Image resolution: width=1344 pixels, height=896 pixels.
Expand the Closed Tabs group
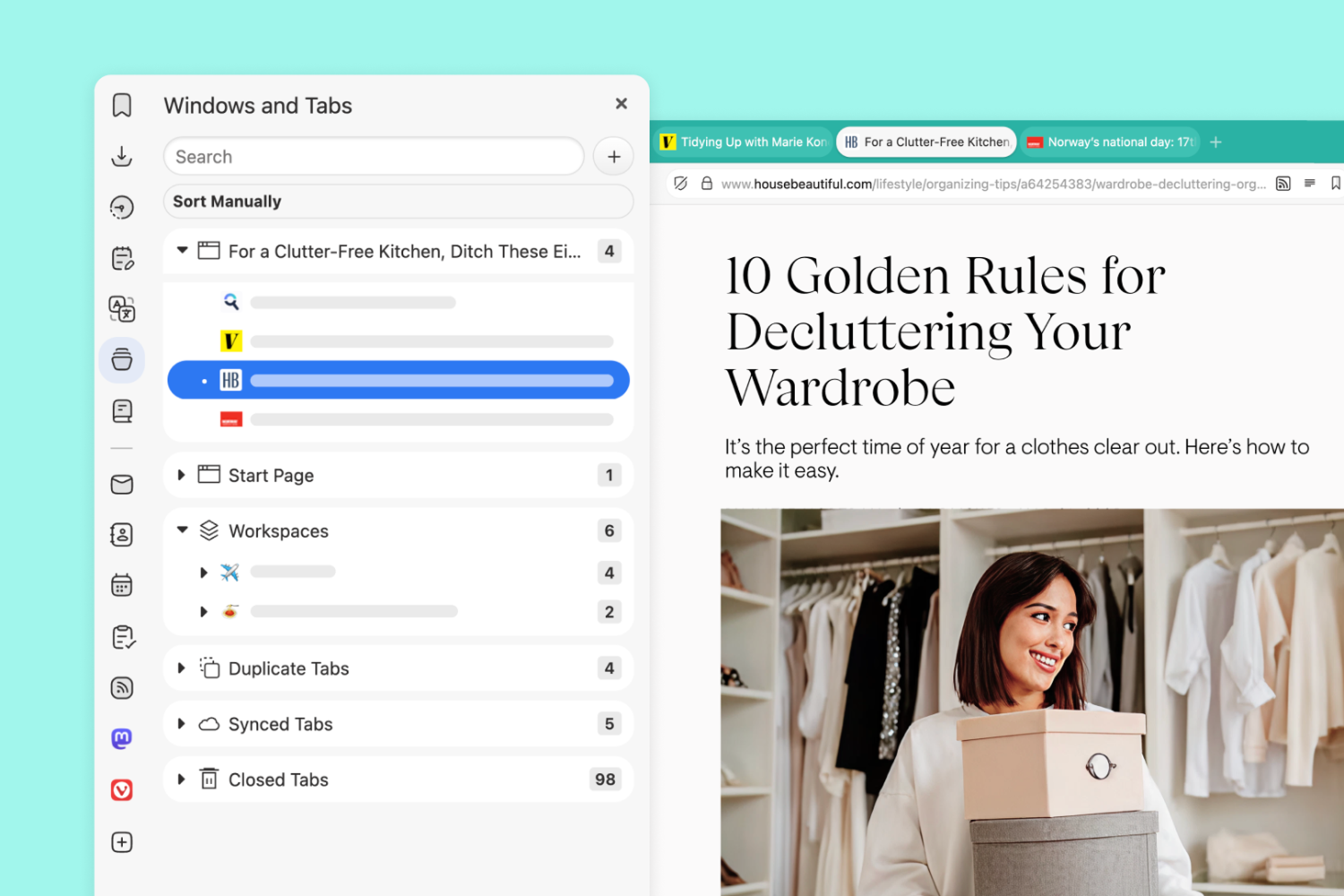point(181,780)
